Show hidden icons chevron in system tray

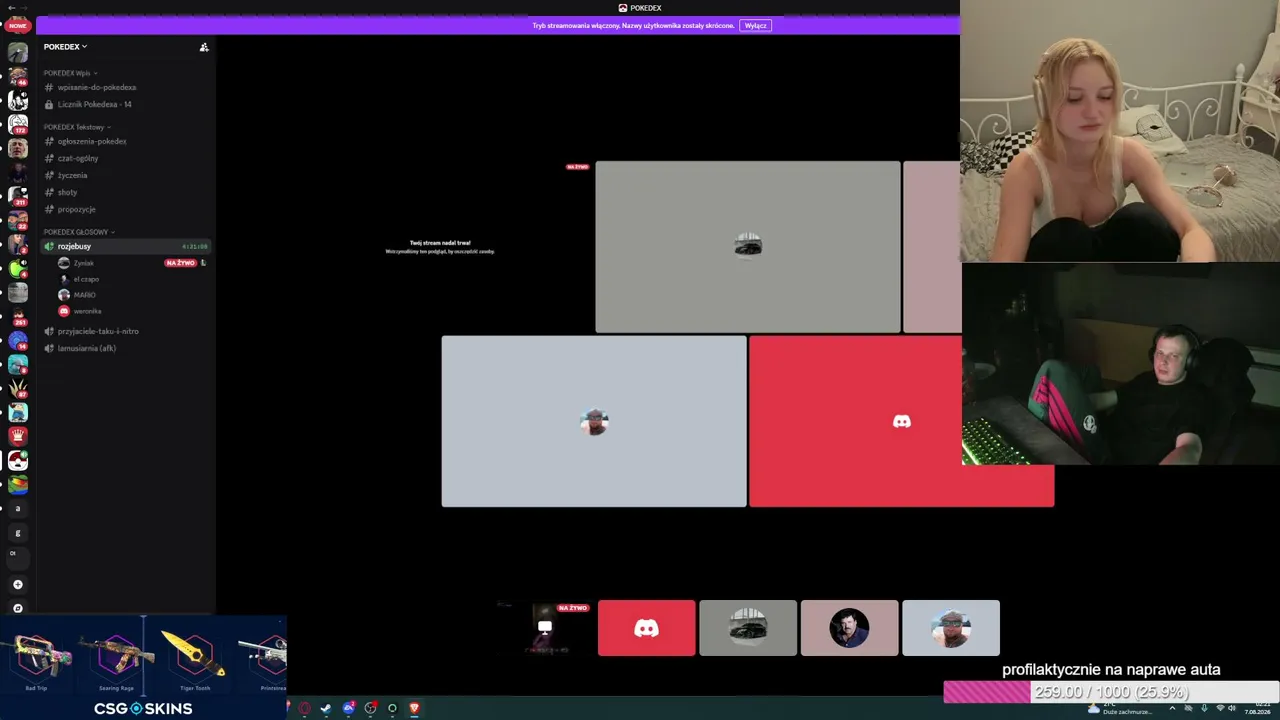(1172, 708)
